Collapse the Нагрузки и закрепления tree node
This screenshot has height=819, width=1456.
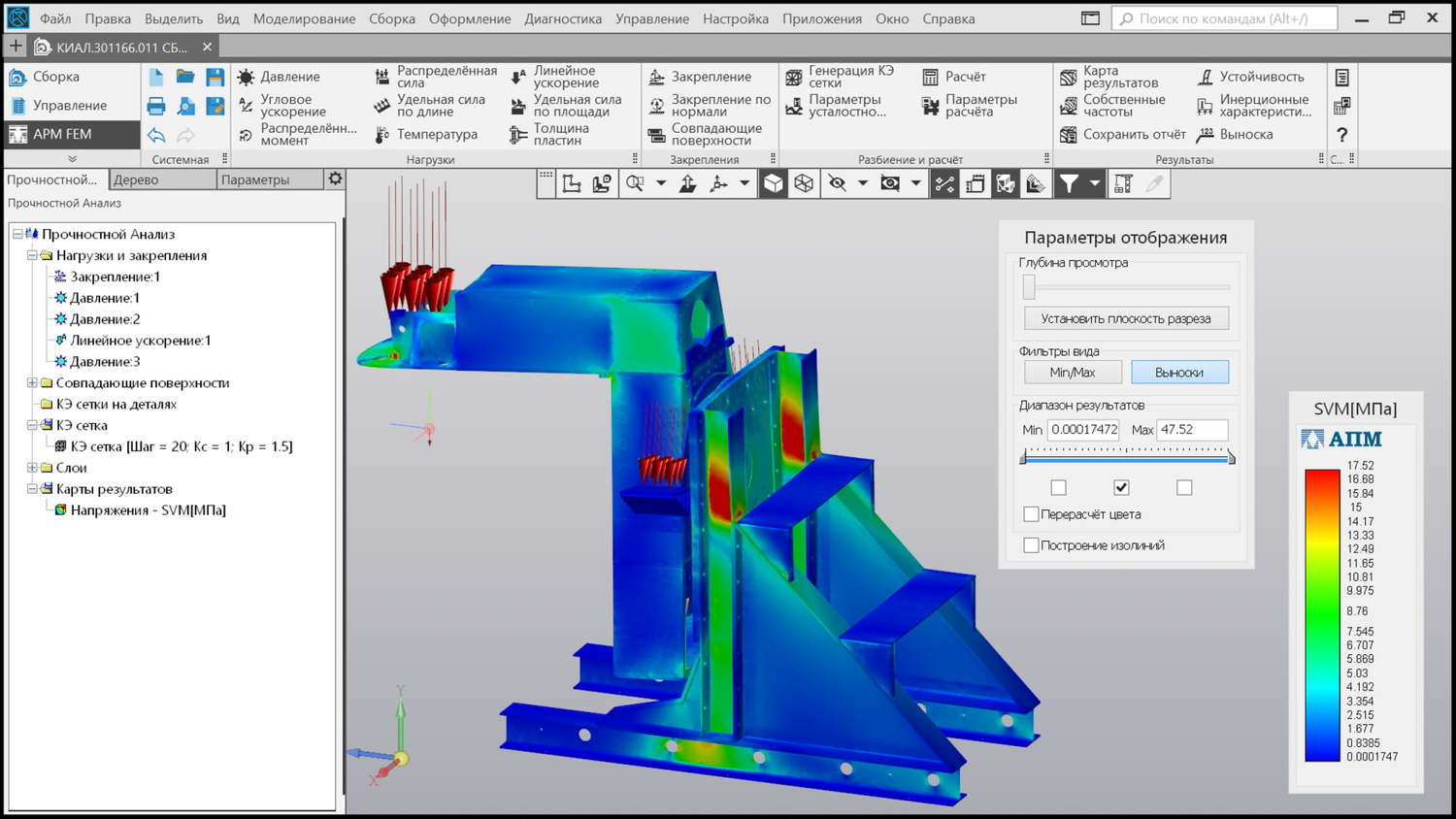32,255
